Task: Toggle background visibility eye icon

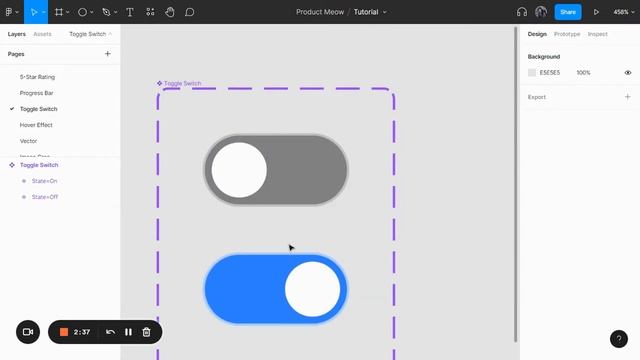Action: pyautogui.click(x=628, y=73)
